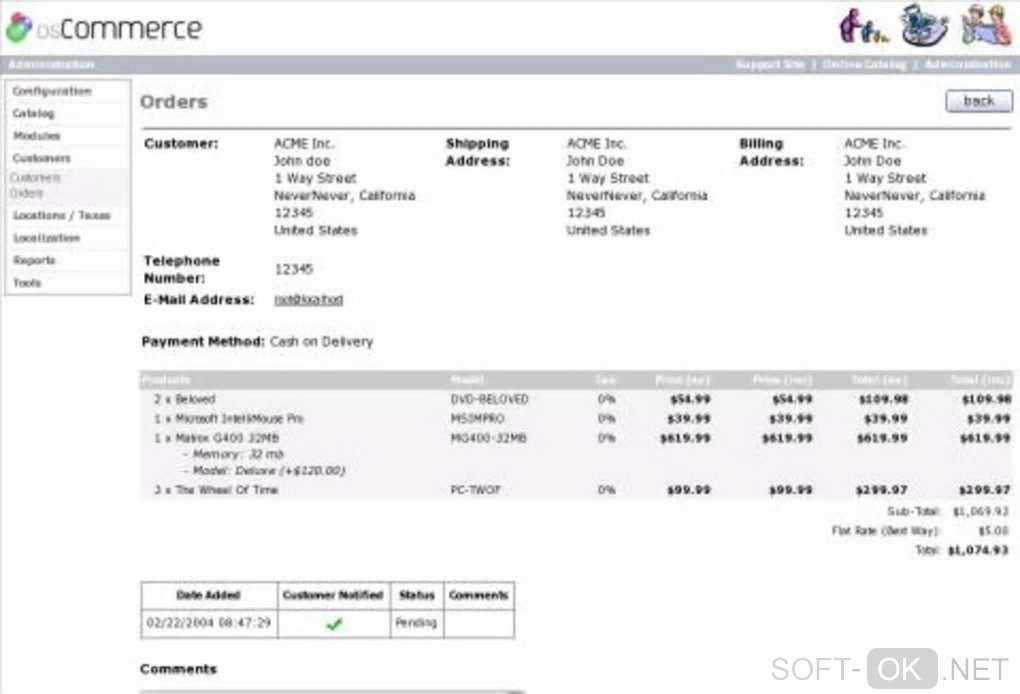Select 'The Wheel Of Time' product row
This screenshot has width=1020, height=694.
(x=576, y=490)
